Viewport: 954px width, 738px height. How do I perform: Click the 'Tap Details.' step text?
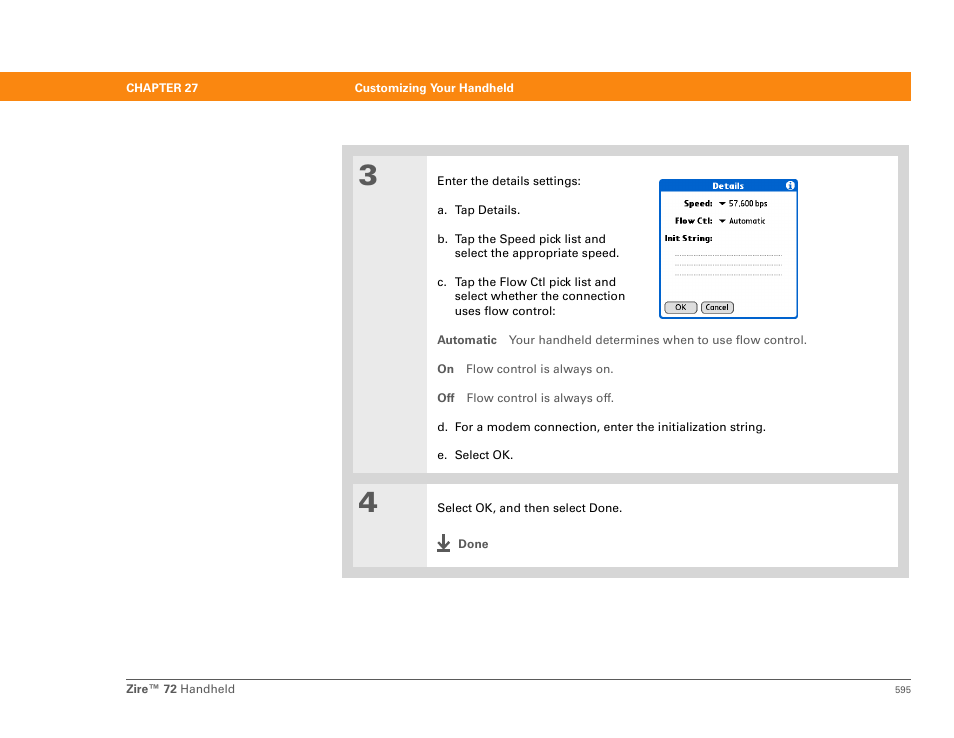tap(487, 210)
